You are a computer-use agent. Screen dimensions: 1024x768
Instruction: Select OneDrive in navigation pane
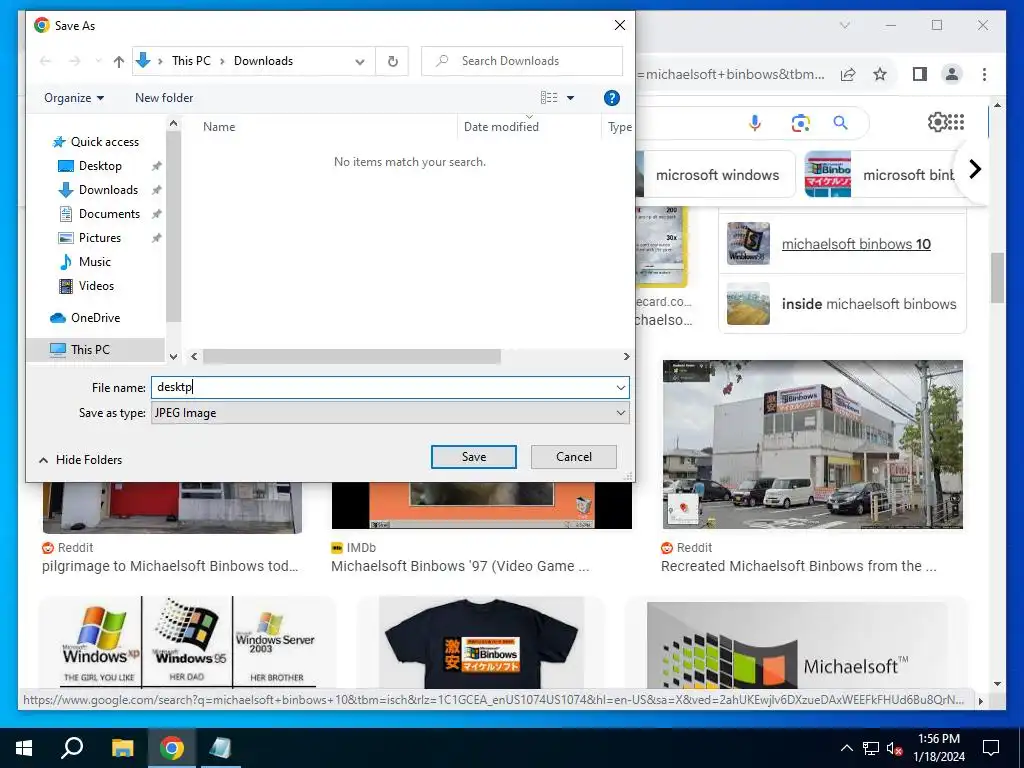point(86,317)
